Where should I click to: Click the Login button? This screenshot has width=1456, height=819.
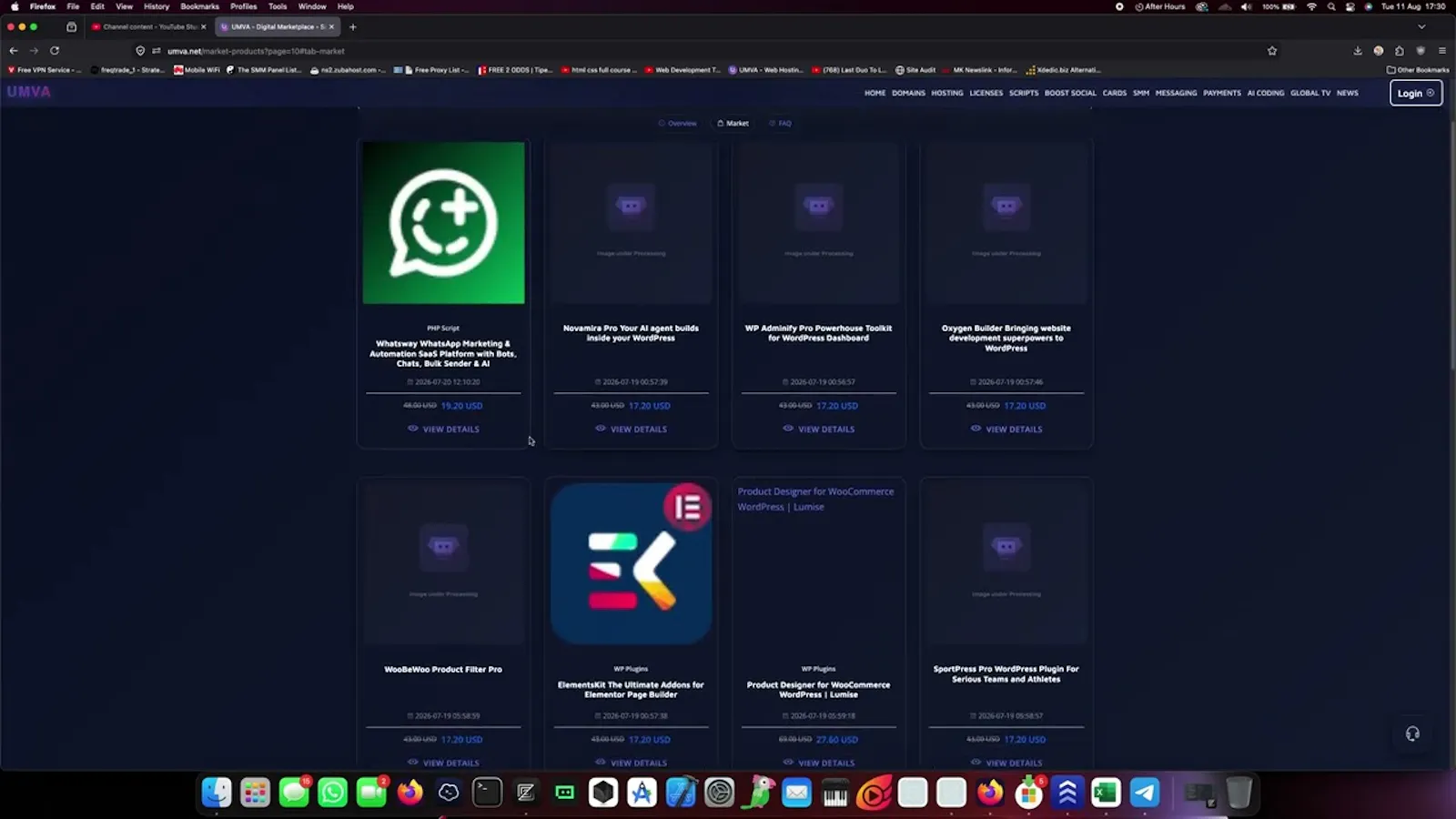1416,93
